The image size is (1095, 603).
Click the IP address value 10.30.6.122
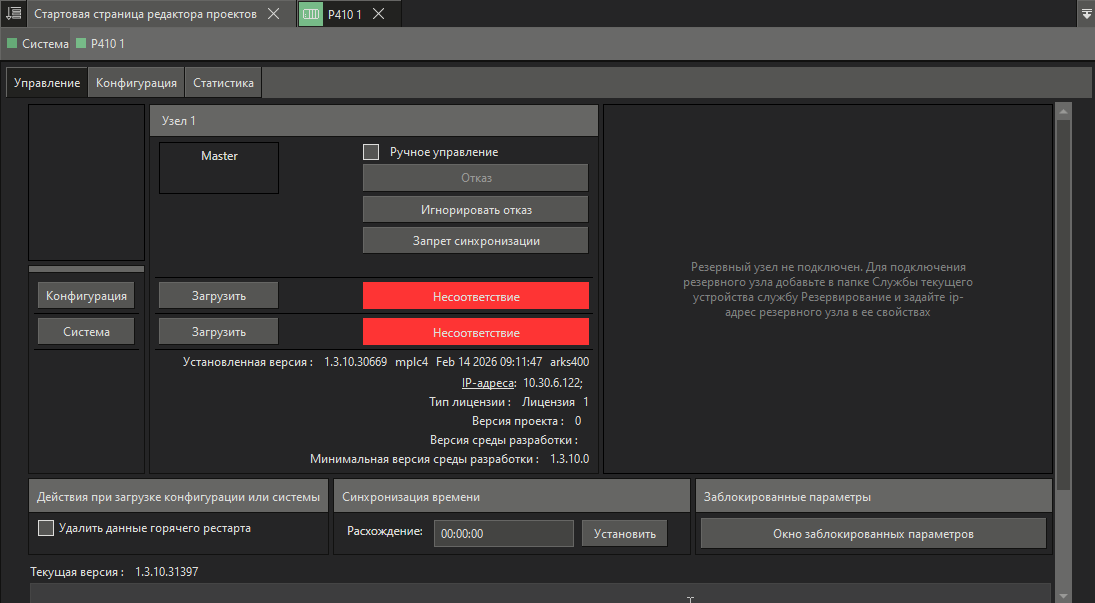[x=552, y=383]
